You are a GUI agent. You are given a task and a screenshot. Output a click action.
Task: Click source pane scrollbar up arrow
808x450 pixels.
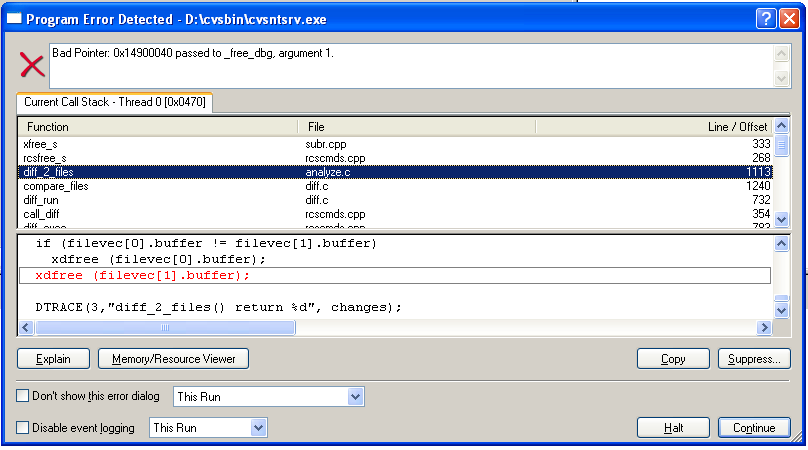(x=781, y=243)
